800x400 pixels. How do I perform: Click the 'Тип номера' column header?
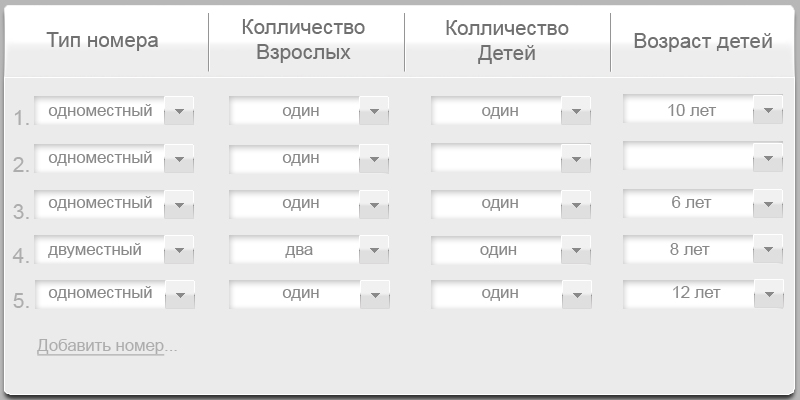[102, 41]
